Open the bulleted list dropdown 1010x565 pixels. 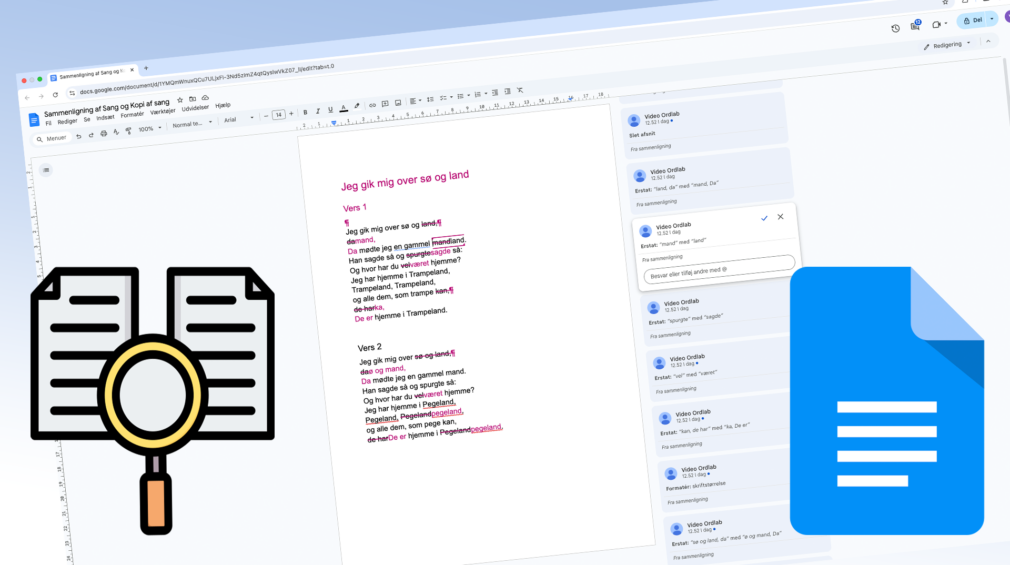point(463,96)
